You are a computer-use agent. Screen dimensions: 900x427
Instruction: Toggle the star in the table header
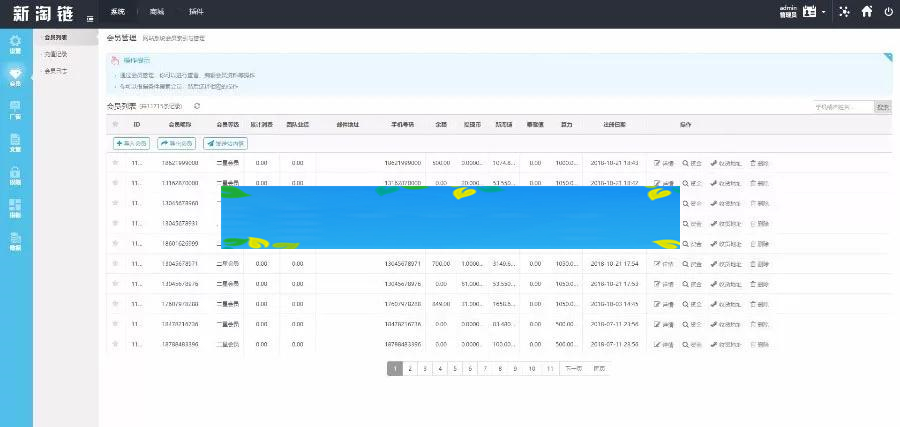click(x=116, y=125)
